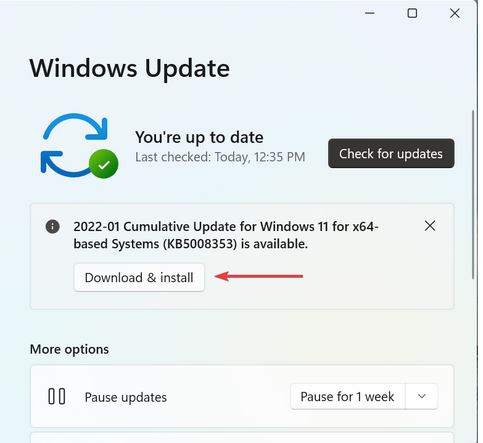Click the Windows Update page heading
483x443 pixels.
pyautogui.click(x=130, y=68)
